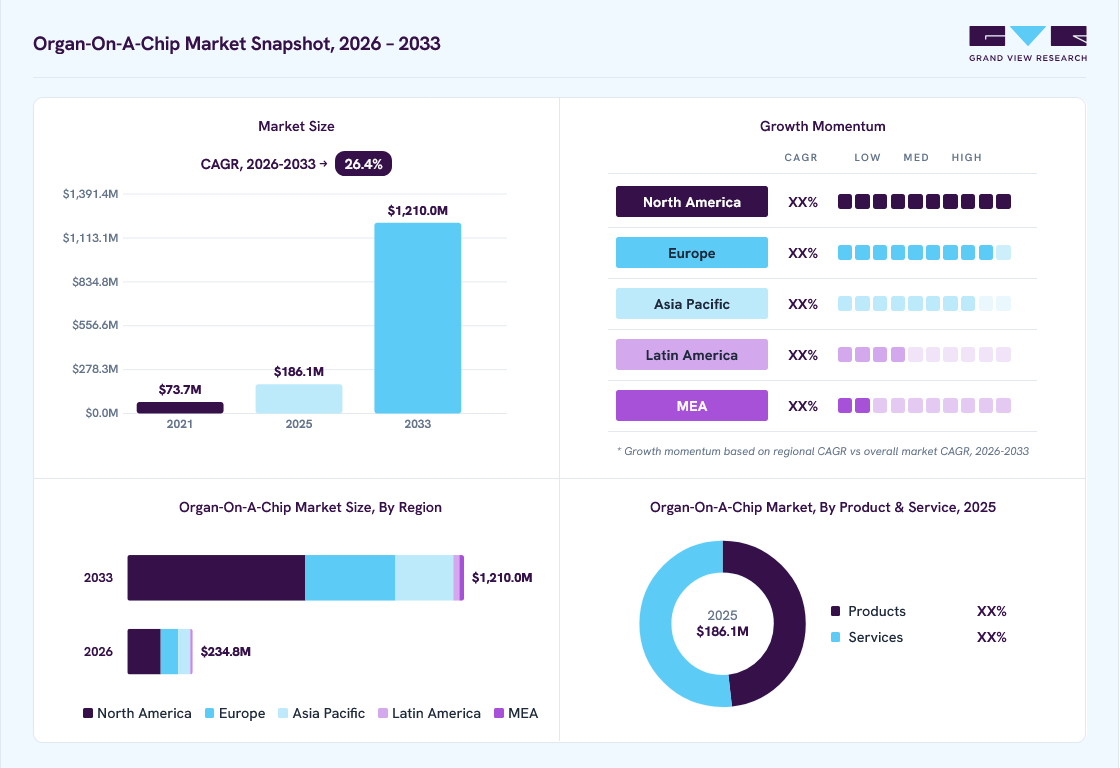Click the Organ-On-A-Chip Market Size, By Region heading
This screenshot has height=768, width=1120.
click(x=310, y=507)
